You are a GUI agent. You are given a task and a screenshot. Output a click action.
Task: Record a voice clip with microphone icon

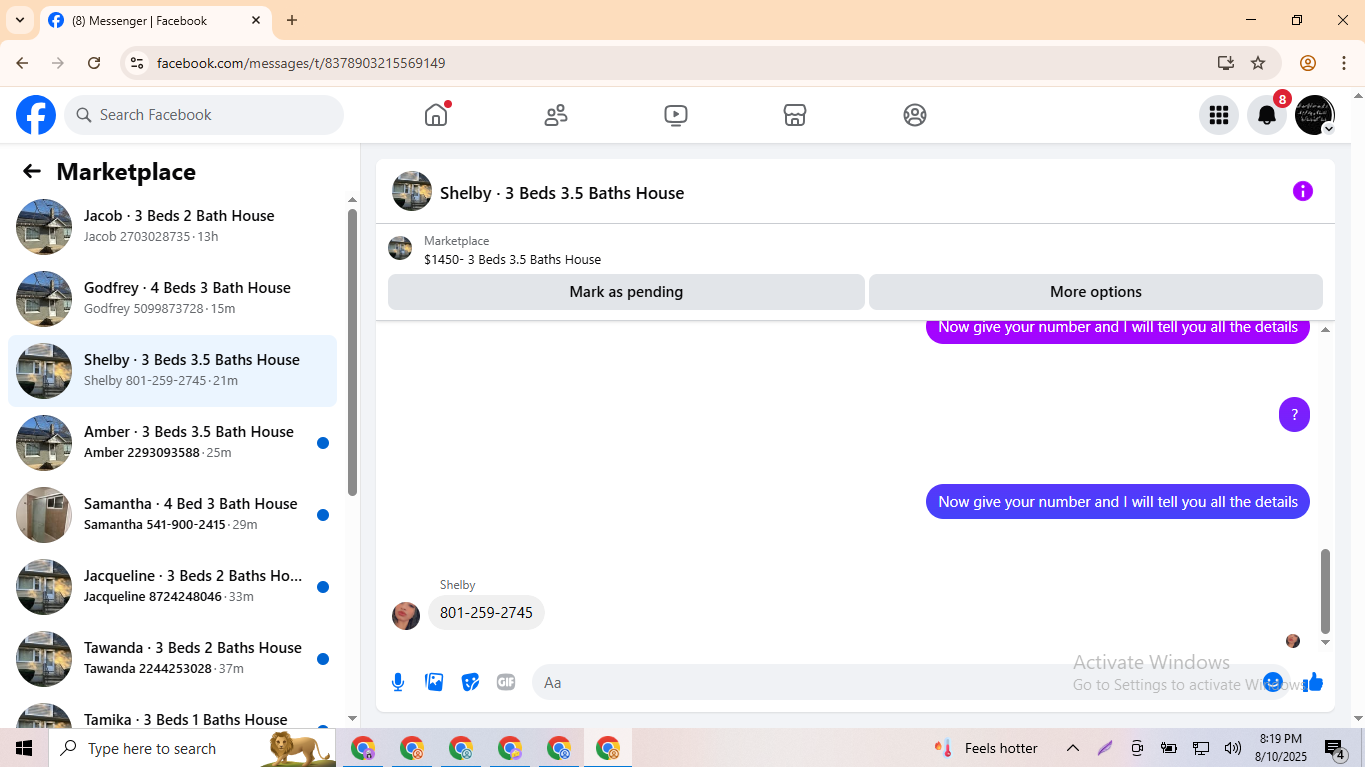click(x=398, y=682)
